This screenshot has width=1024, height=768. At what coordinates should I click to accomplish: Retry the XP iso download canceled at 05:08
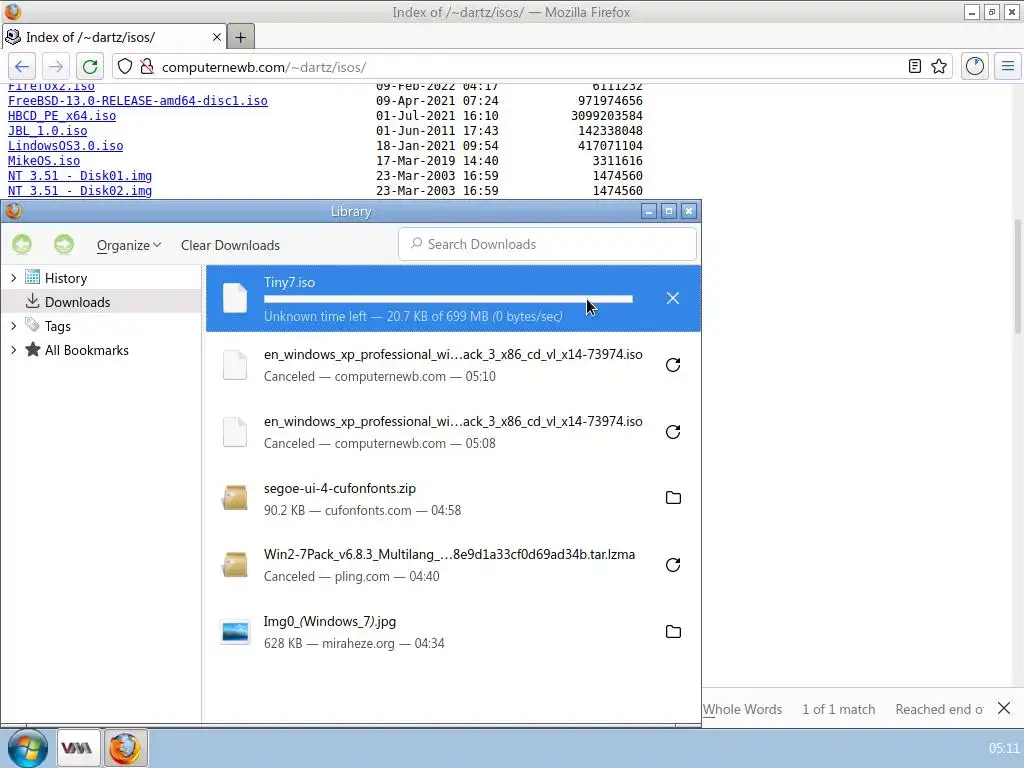click(673, 432)
